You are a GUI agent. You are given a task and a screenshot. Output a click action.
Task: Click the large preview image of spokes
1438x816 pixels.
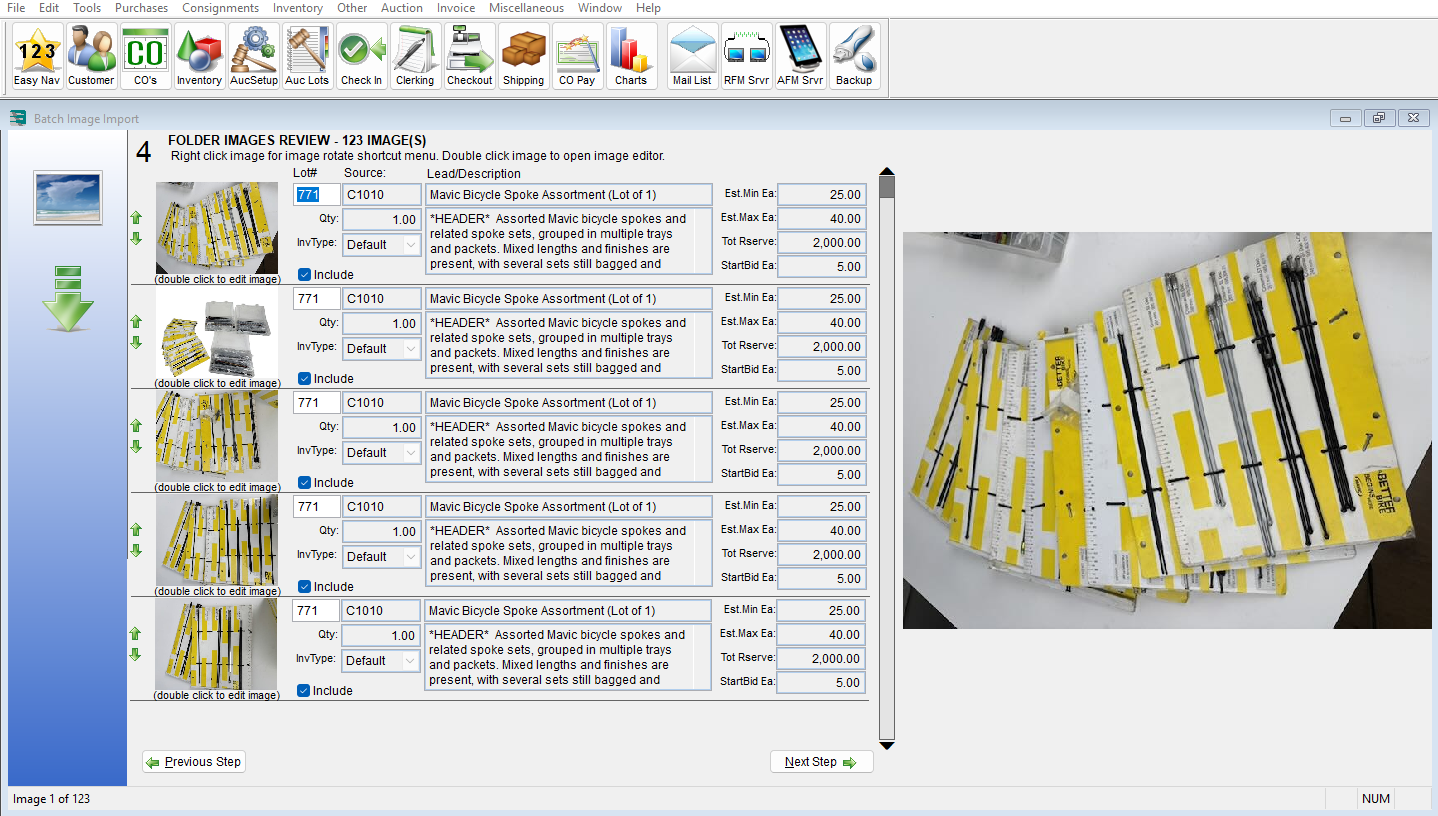point(1167,430)
